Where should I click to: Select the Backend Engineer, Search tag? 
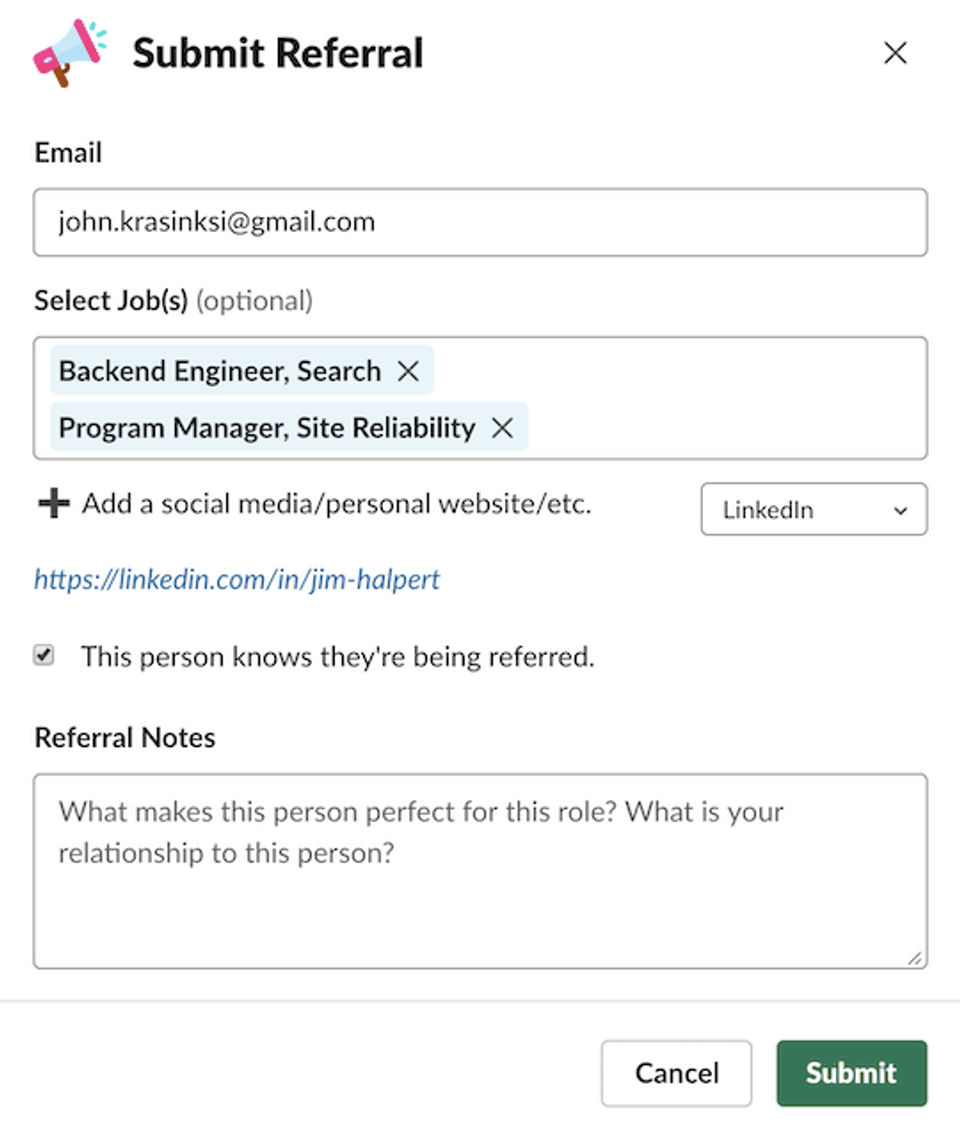(219, 371)
